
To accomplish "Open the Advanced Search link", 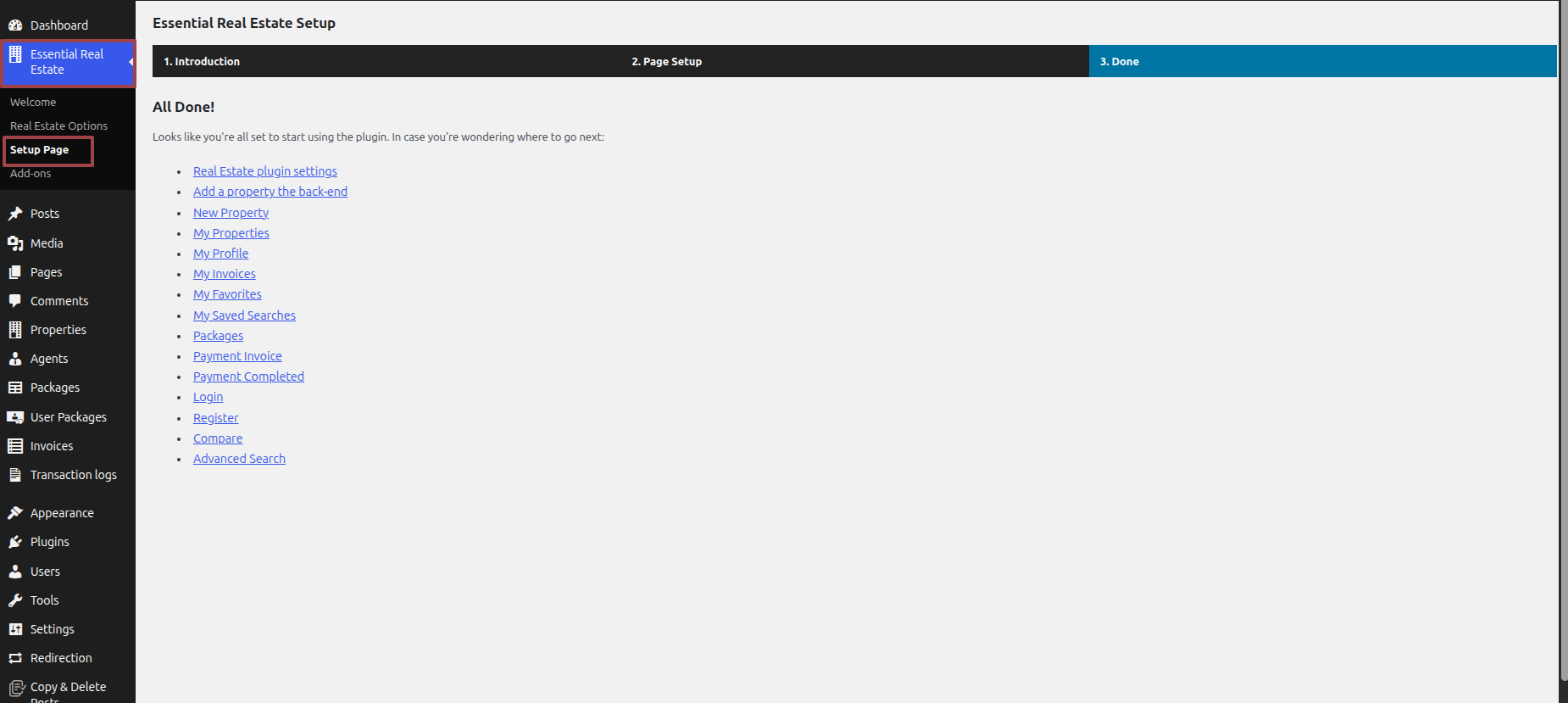I will tap(239, 459).
